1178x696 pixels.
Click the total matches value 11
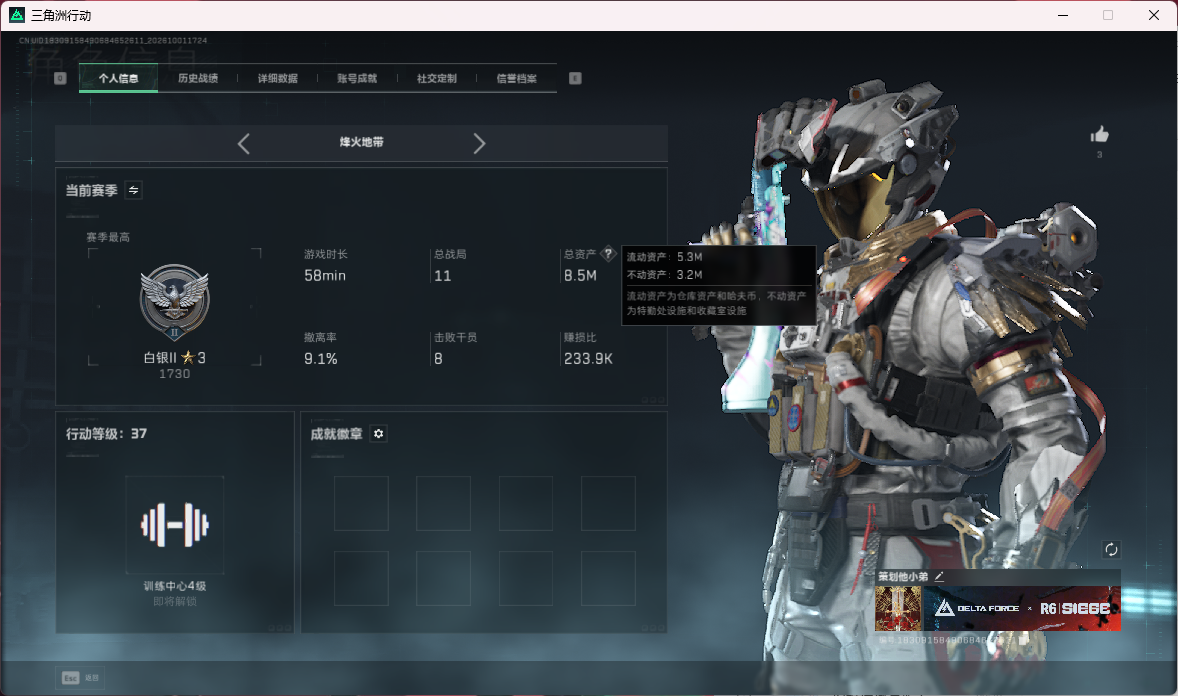pos(443,276)
